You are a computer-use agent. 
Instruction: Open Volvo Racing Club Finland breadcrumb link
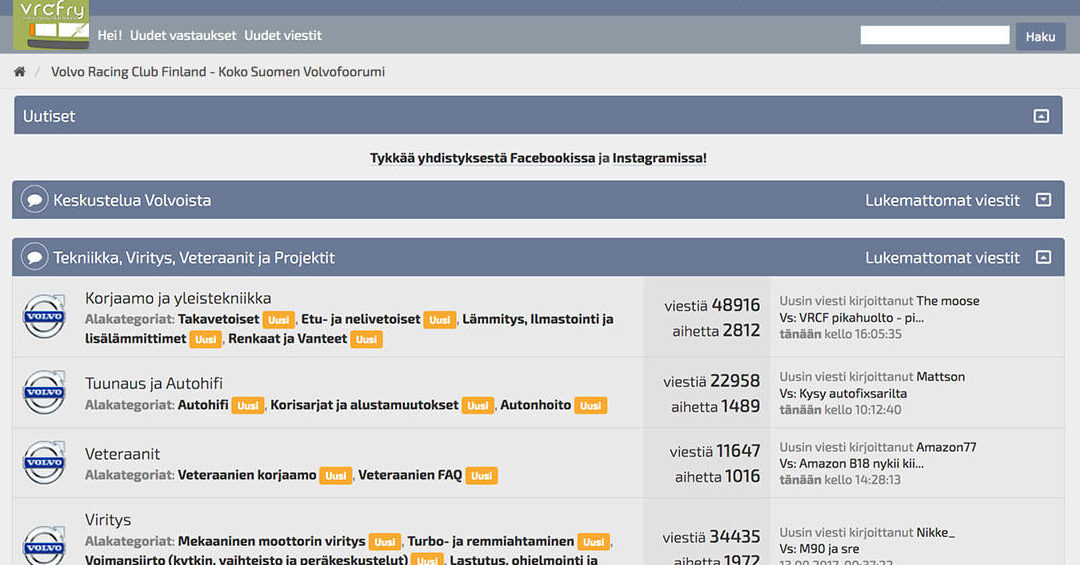click(218, 72)
